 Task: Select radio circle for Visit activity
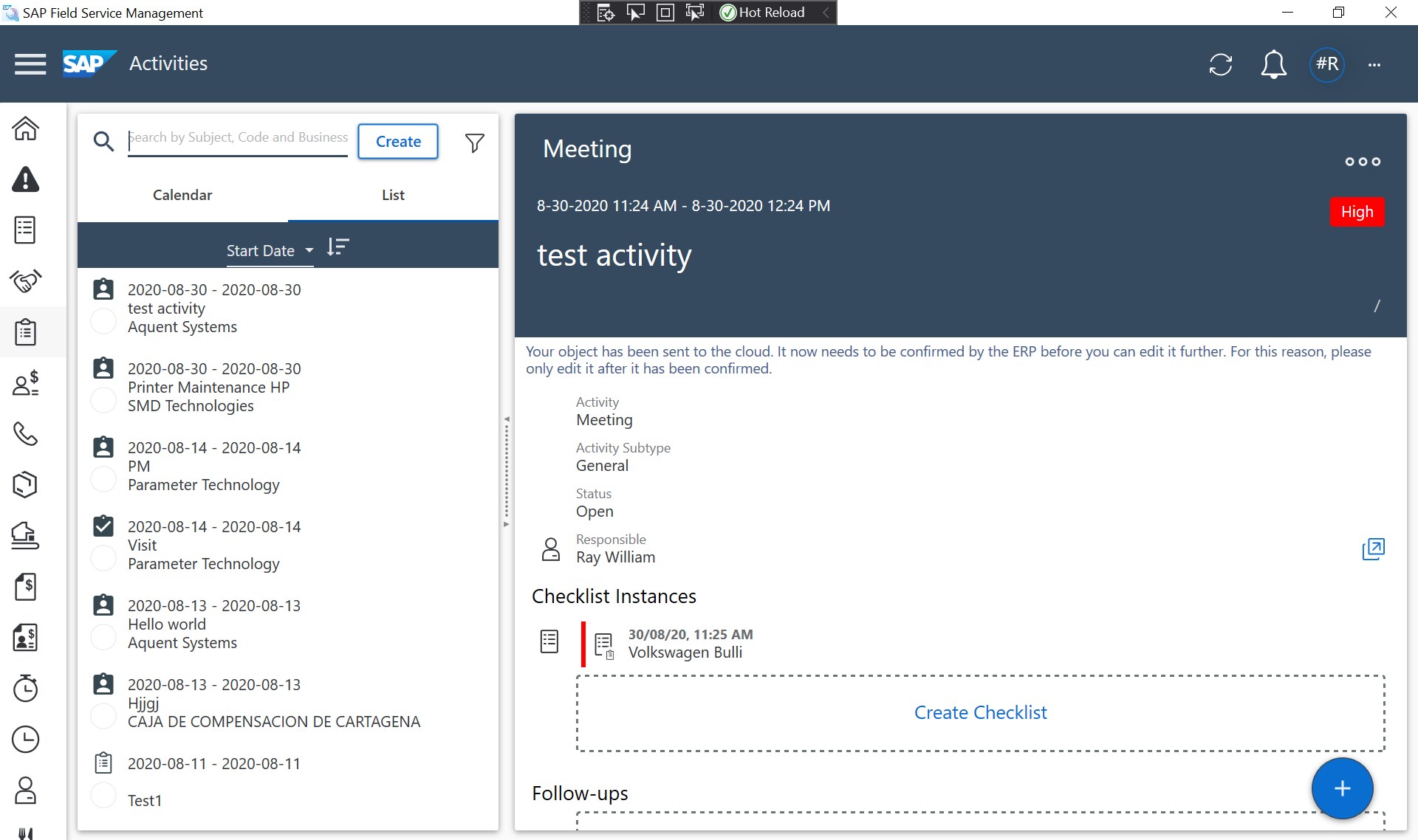coord(103,558)
